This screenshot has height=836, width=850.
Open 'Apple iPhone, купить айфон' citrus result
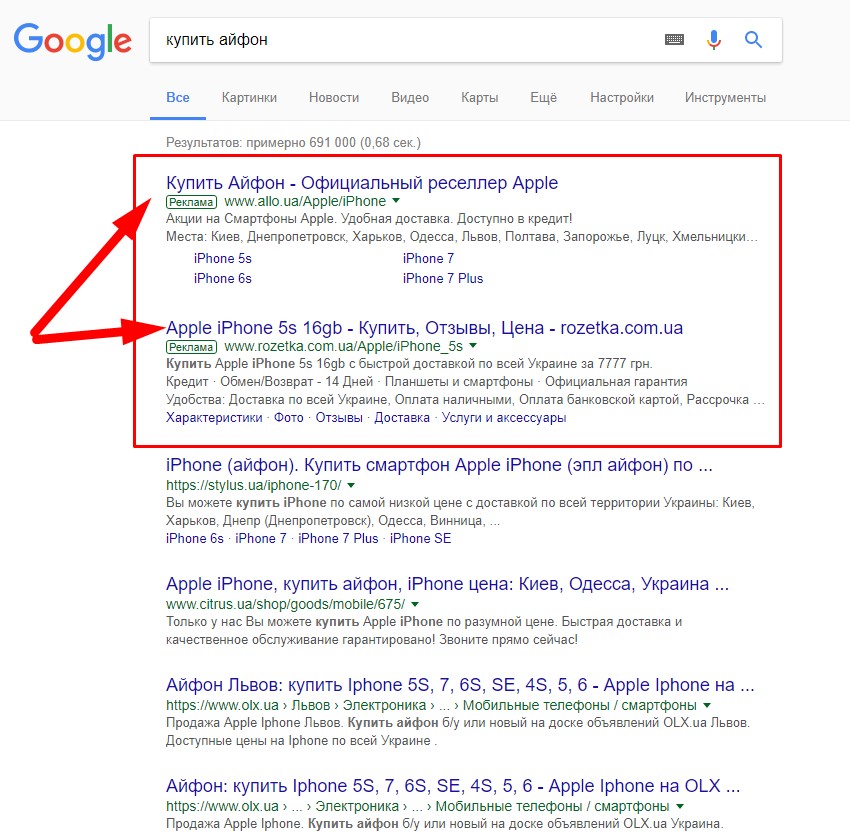(447, 584)
